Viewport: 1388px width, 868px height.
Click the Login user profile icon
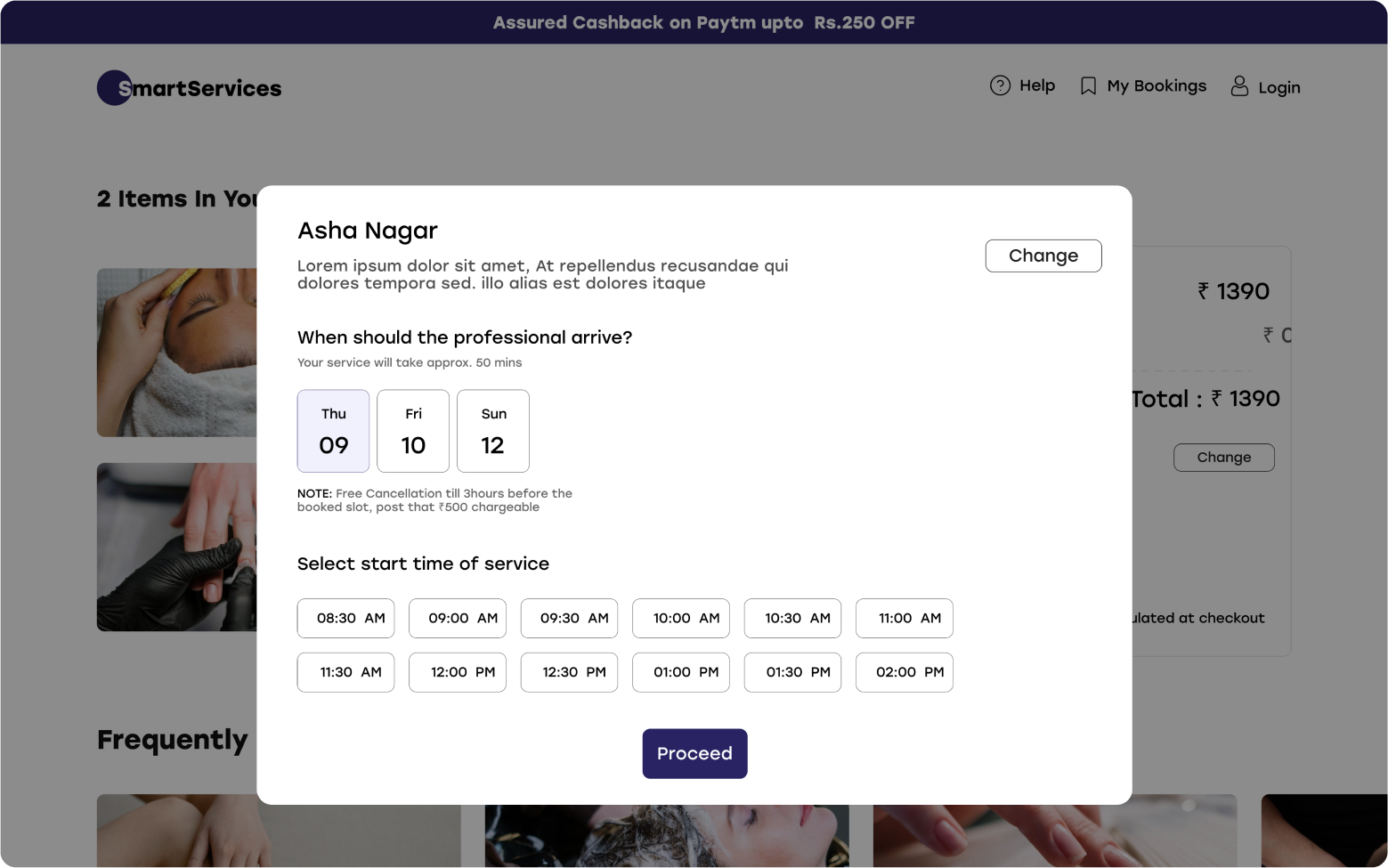coord(1238,86)
